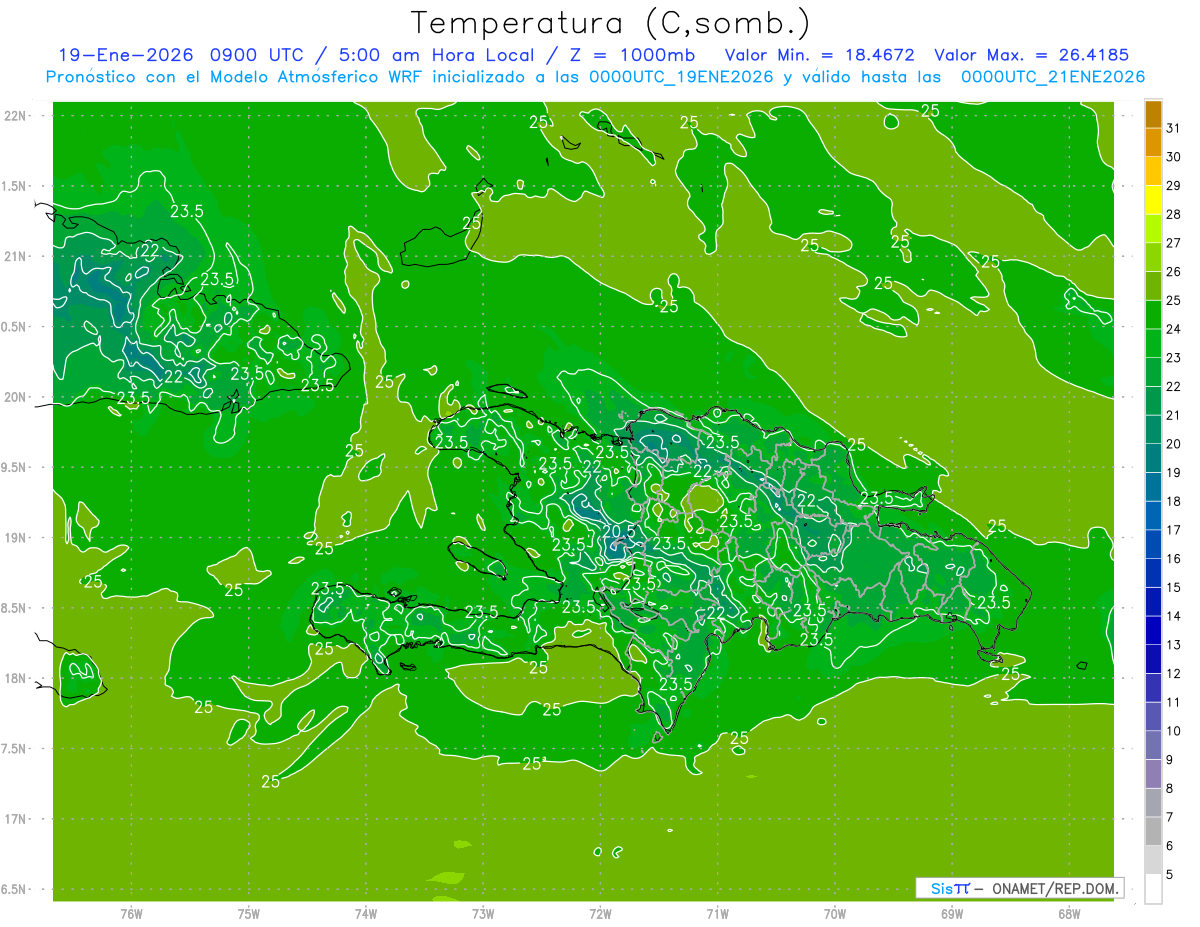Select '0000UTC_21ENE2026' valid-until timestamp
This screenshot has height=927, width=1200.
click(x=1052, y=77)
